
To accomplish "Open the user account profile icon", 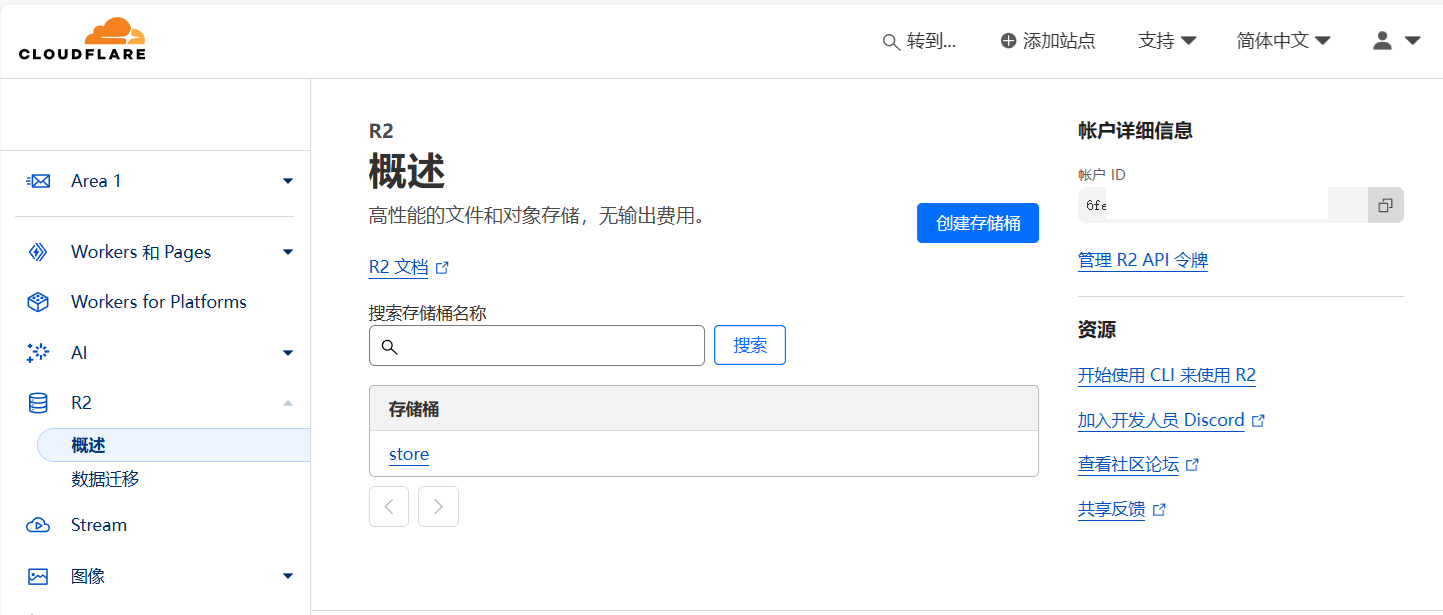I will [1382, 41].
